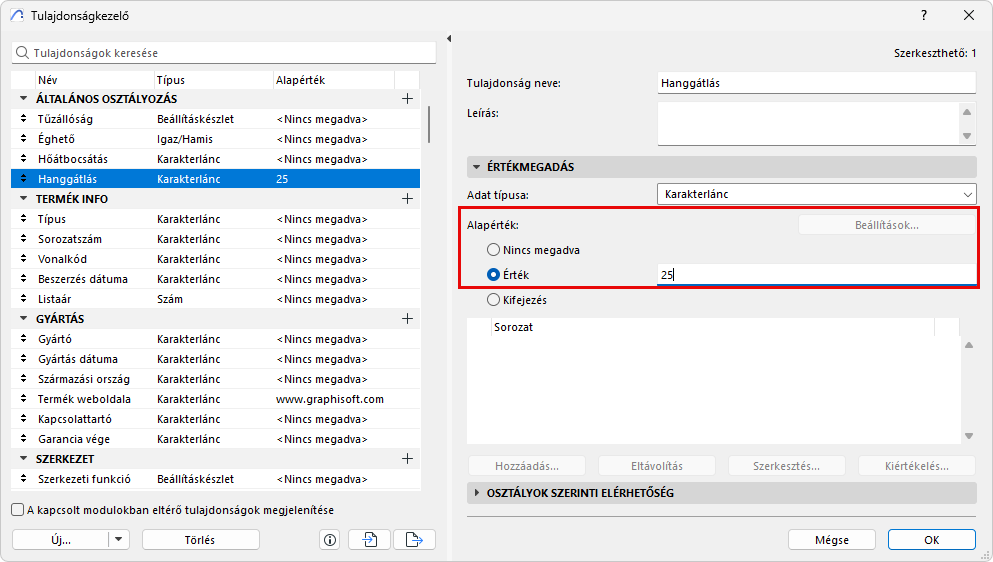The height and width of the screenshot is (562, 993).
Task: Select the Beszerzés dátuma property row
Action: click(215, 279)
